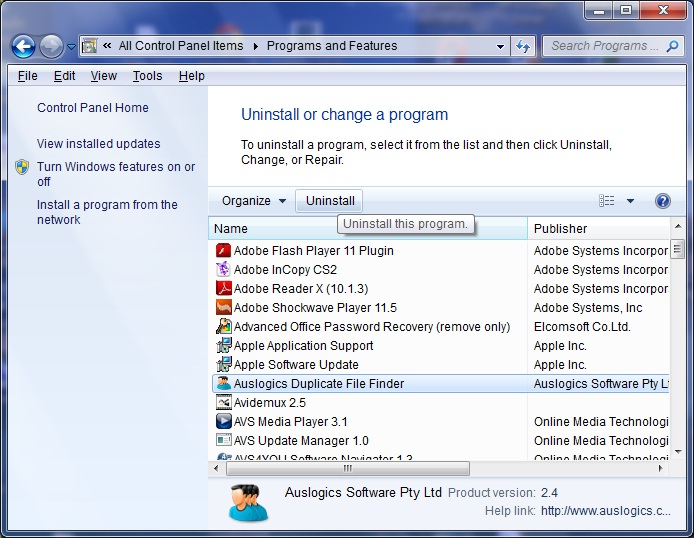This screenshot has height=538, width=694.
Task: Click the vertical scrollbar thumb
Action: pos(678,249)
